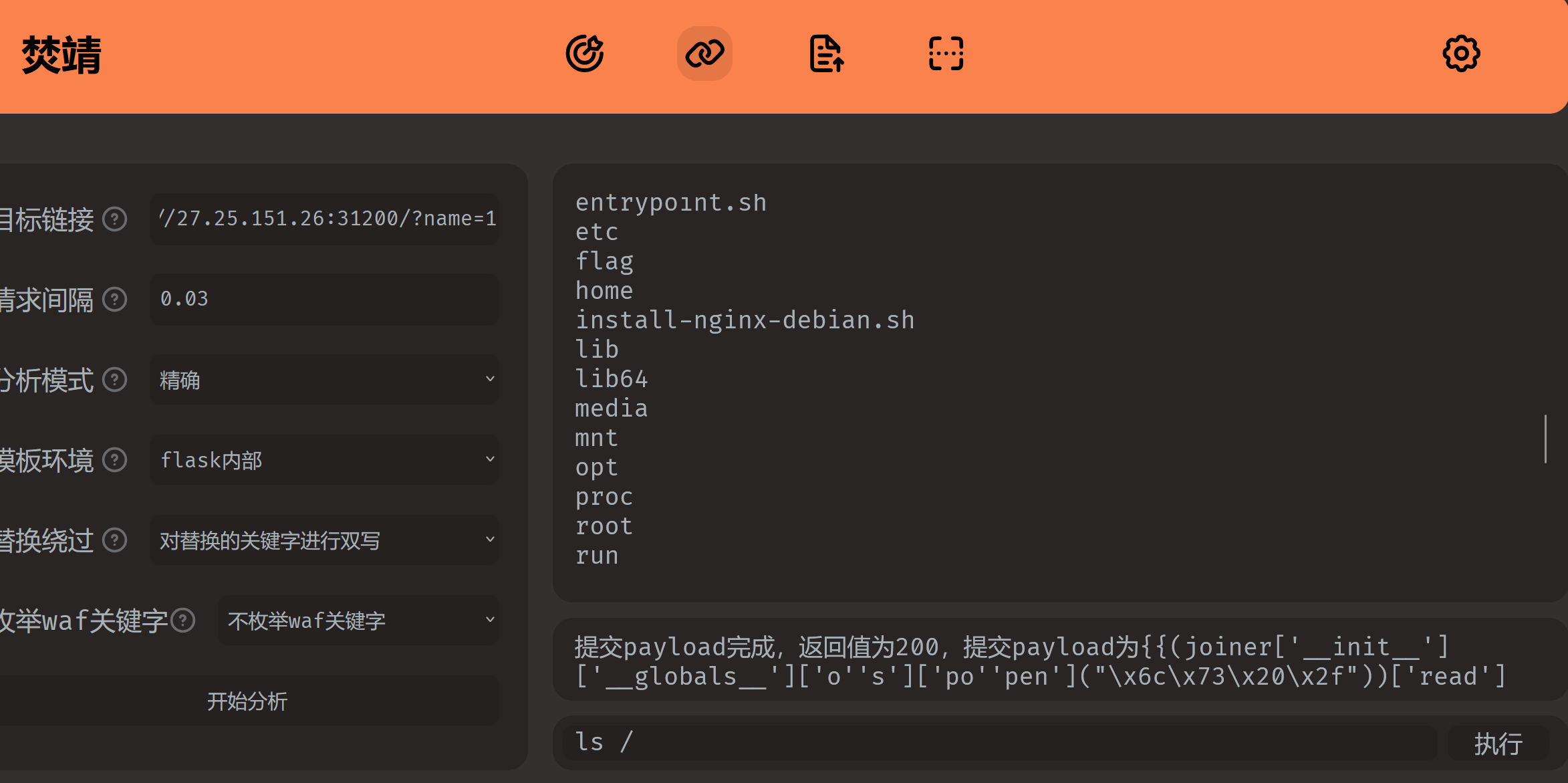Click the scan frame icon in header

click(946, 53)
